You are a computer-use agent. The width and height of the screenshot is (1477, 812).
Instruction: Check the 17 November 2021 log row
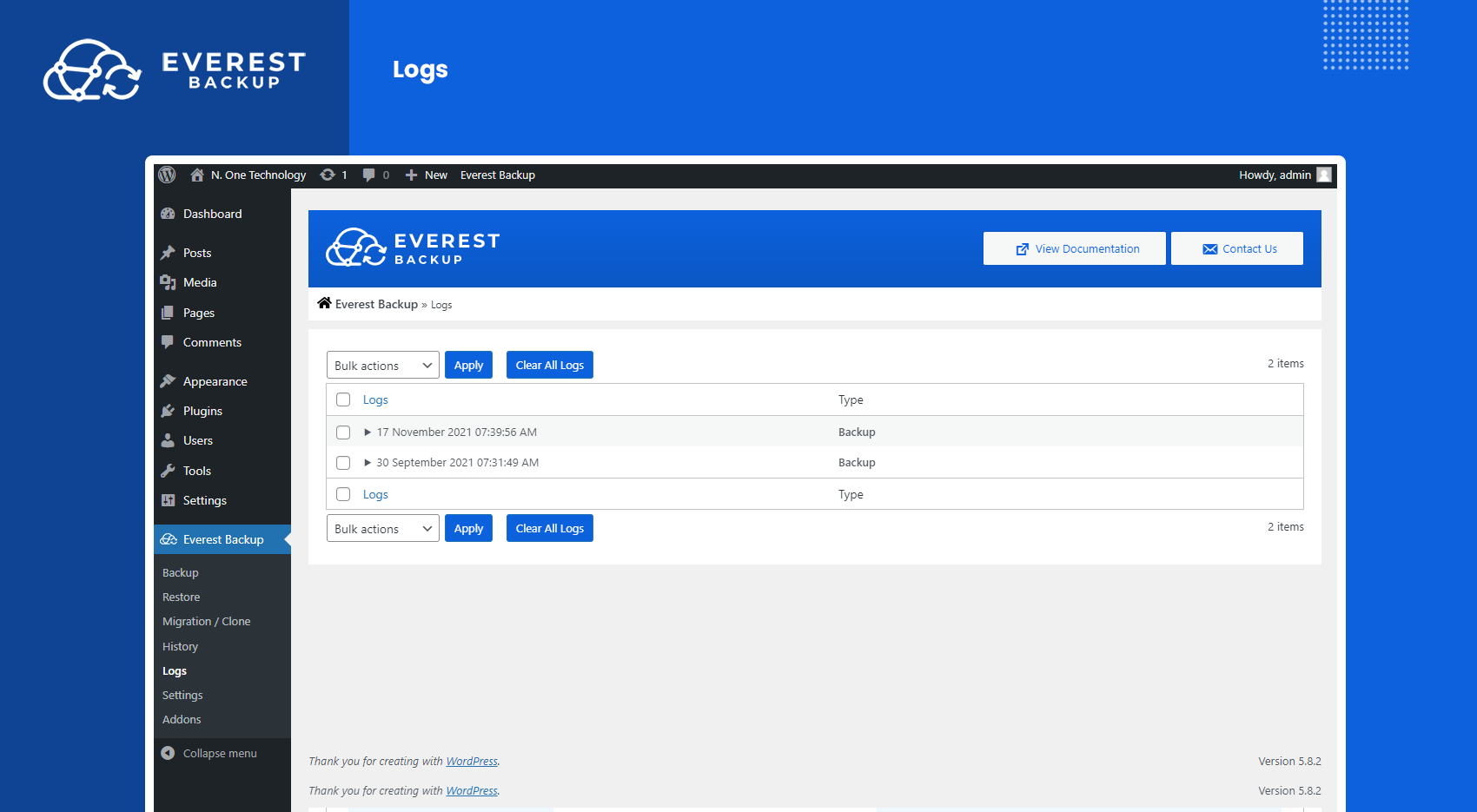tap(343, 432)
